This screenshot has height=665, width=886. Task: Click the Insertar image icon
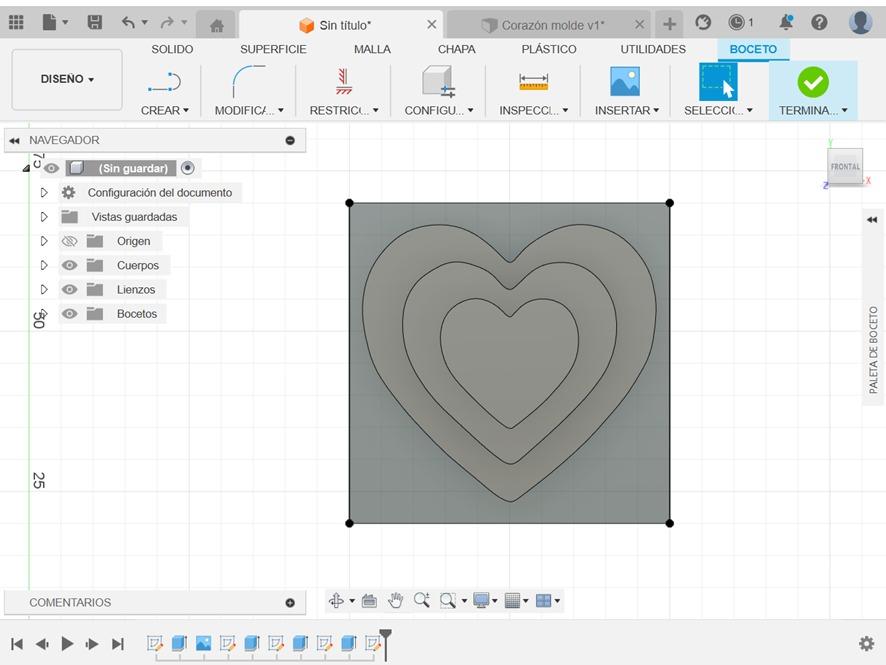(625, 82)
